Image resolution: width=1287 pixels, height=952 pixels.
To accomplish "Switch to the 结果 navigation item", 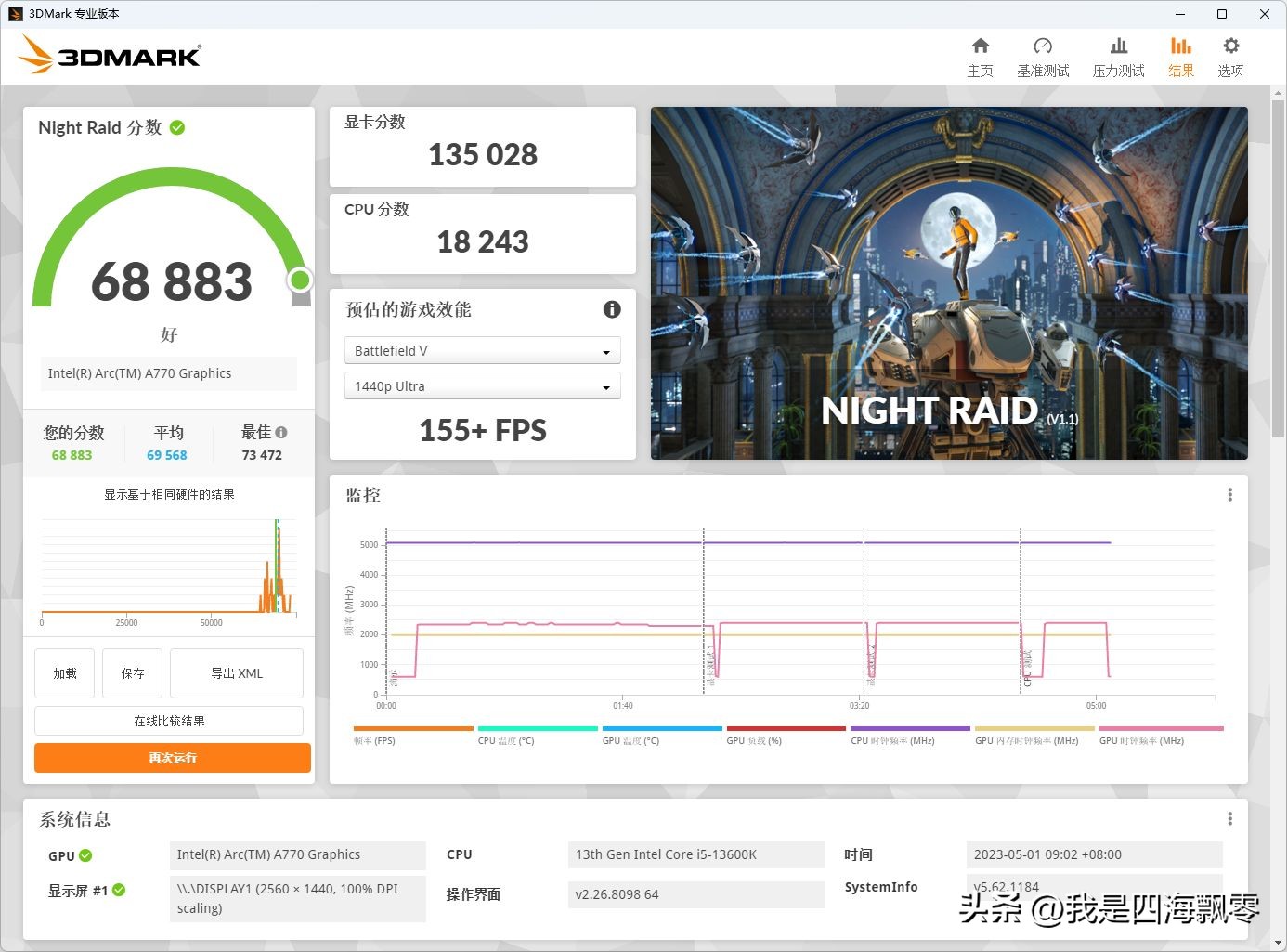I will [x=1181, y=54].
